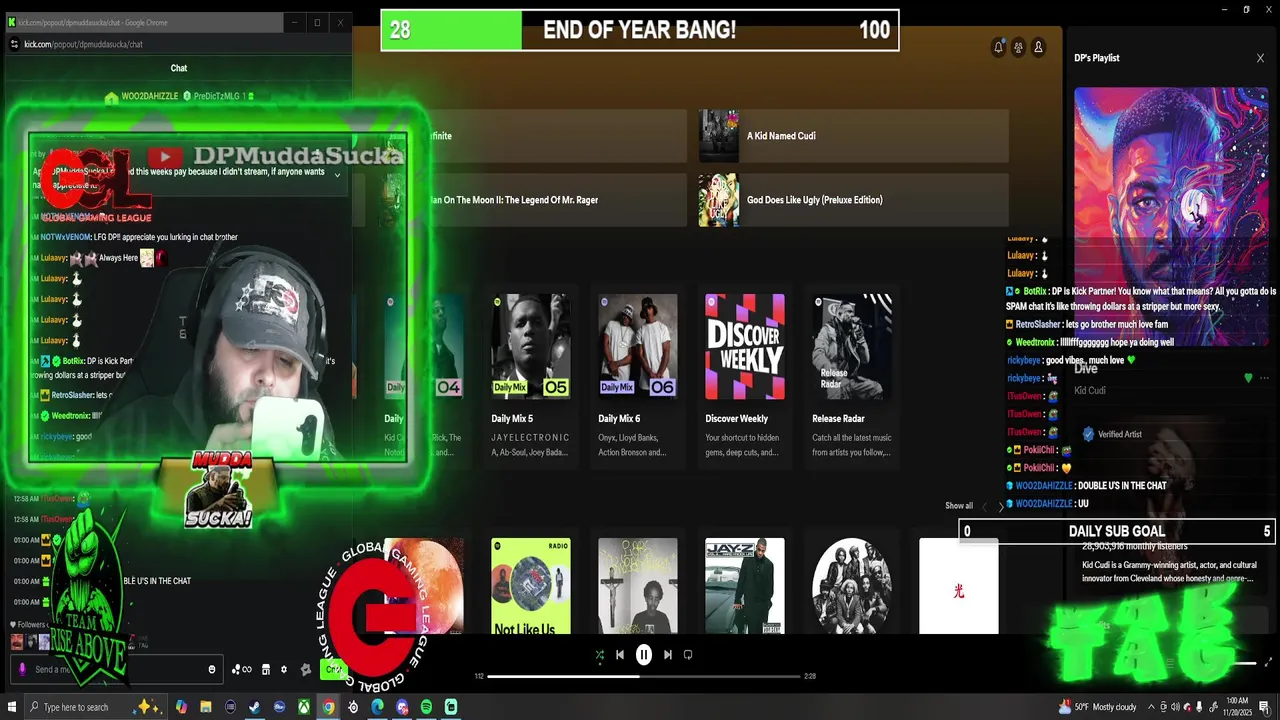The width and height of the screenshot is (1280, 720).
Task: Close the DP's Playlist side panel
Action: pos(1260,58)
